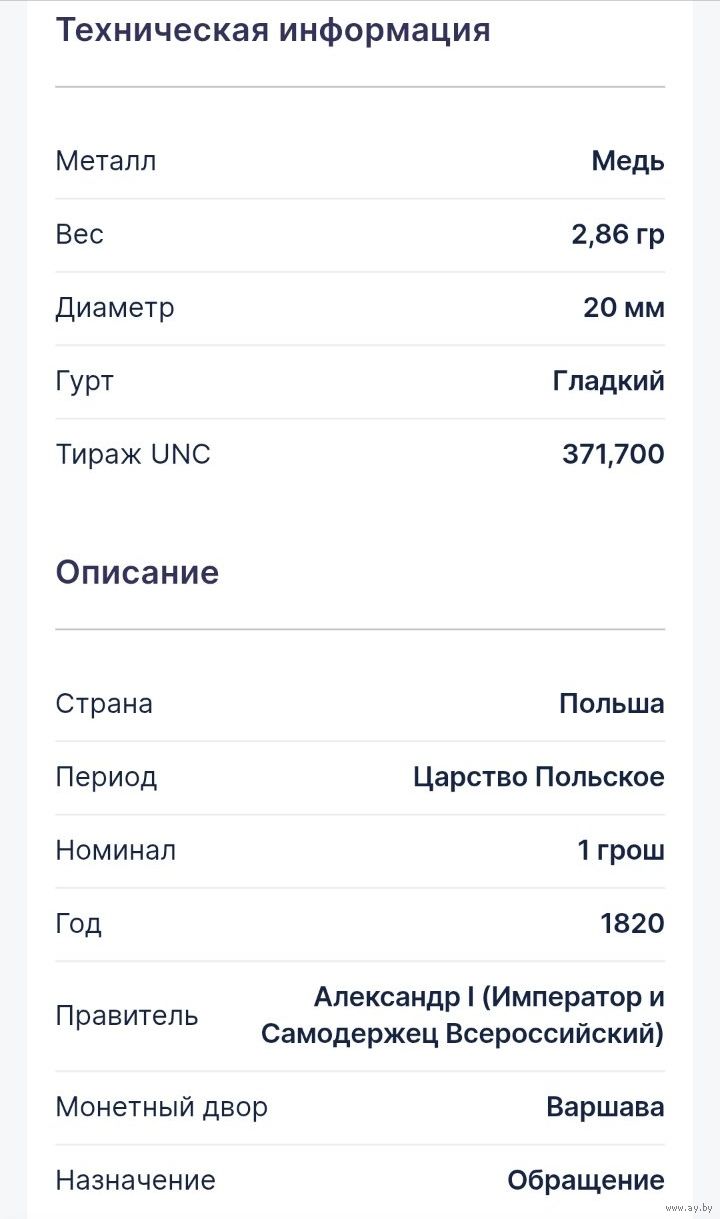Click the "Техническая информация" section heading
This screenshot has width=720, height=1219.
pos(272,31)
